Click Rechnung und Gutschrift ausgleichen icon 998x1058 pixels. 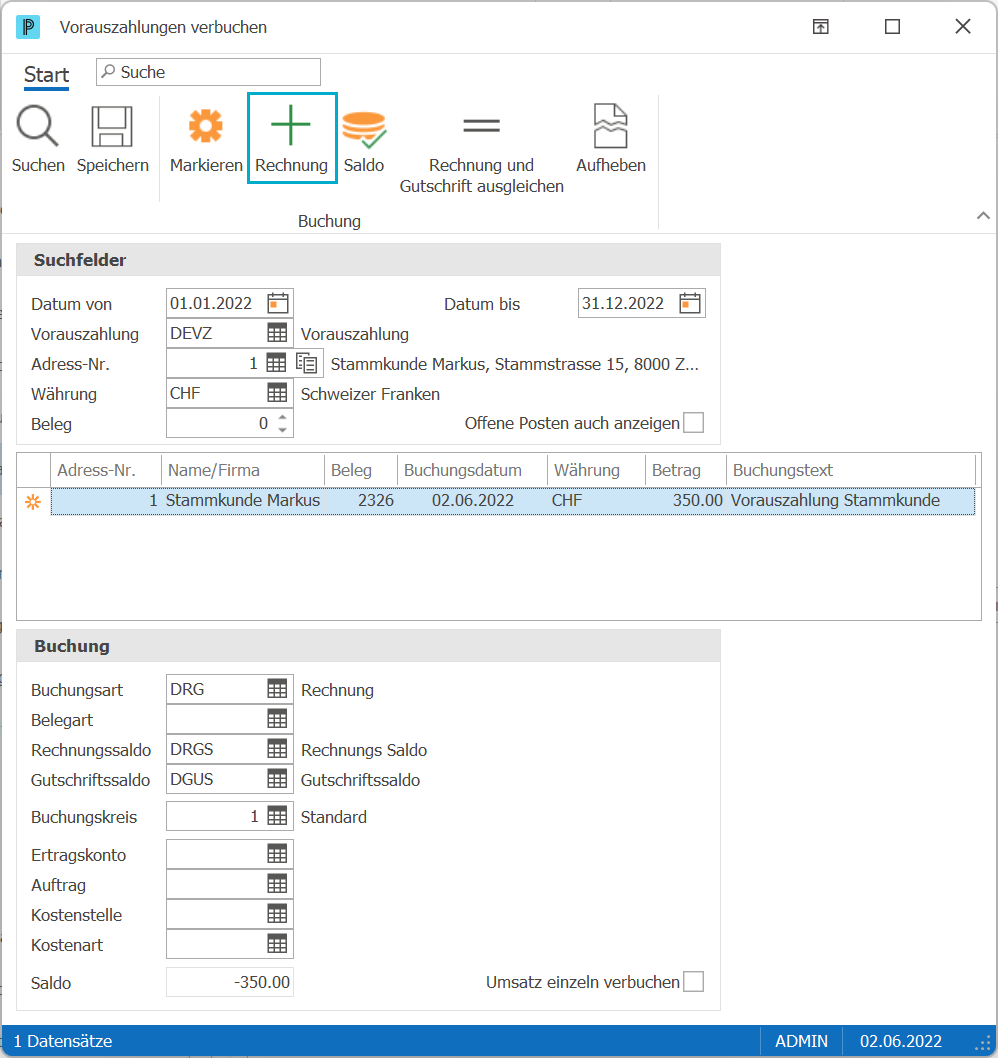[x=481, y=126]
